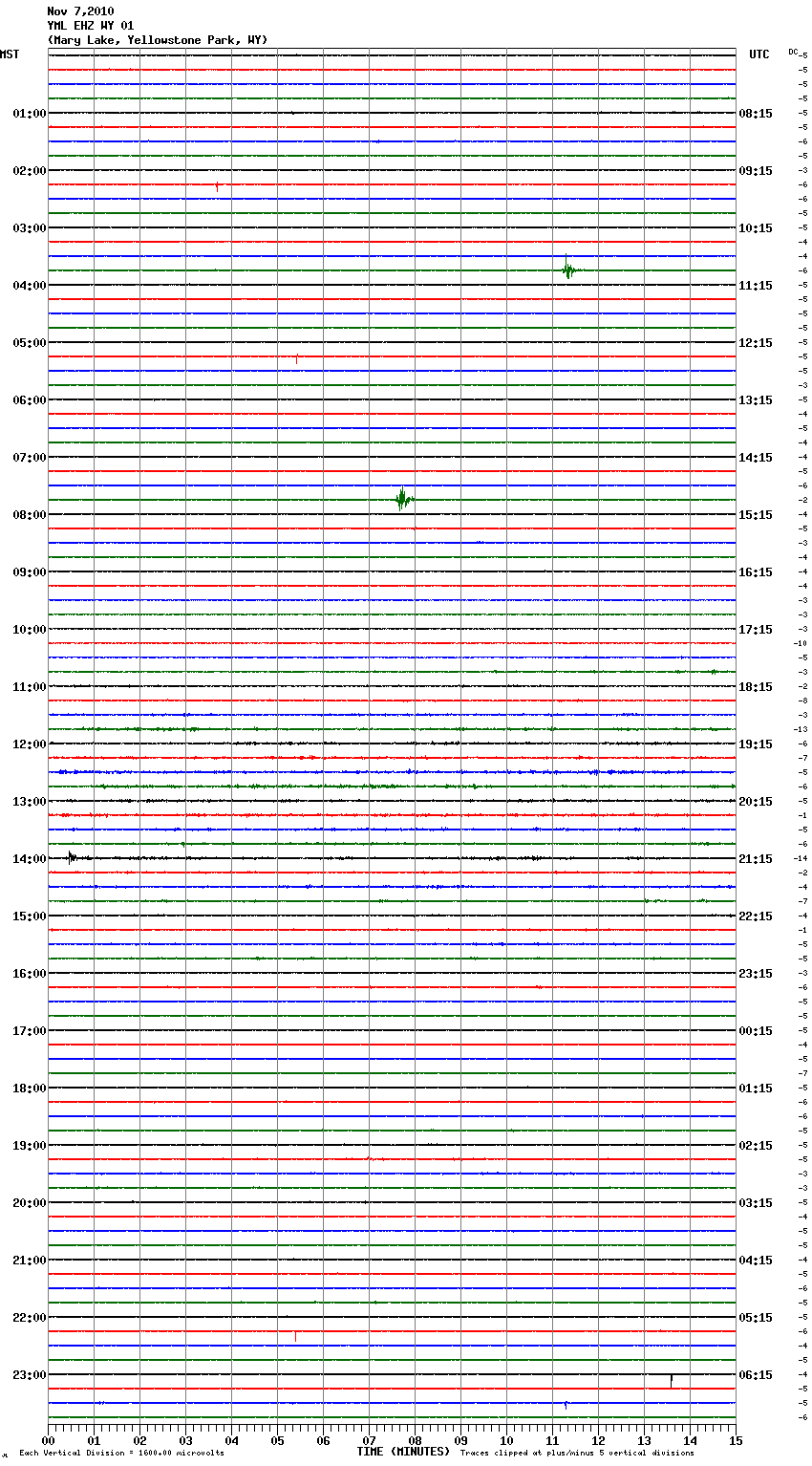Click the red spike below the 02:00 trace
Screen dimensions: 812x1466
217,186
